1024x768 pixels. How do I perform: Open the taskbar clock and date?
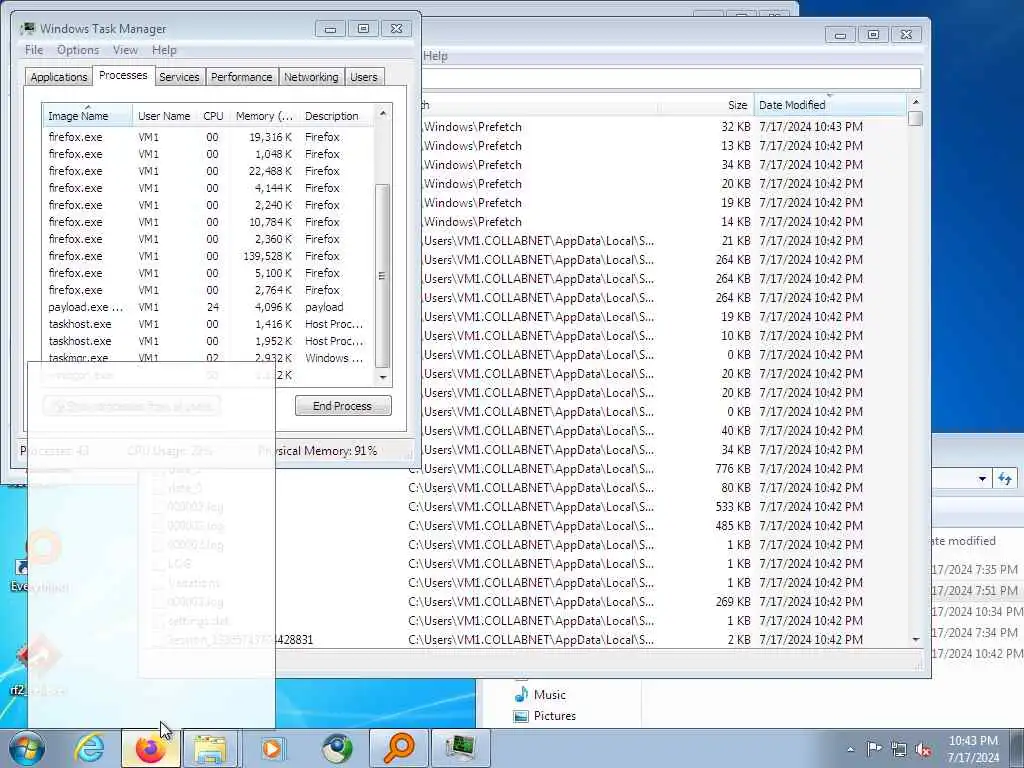973,749
